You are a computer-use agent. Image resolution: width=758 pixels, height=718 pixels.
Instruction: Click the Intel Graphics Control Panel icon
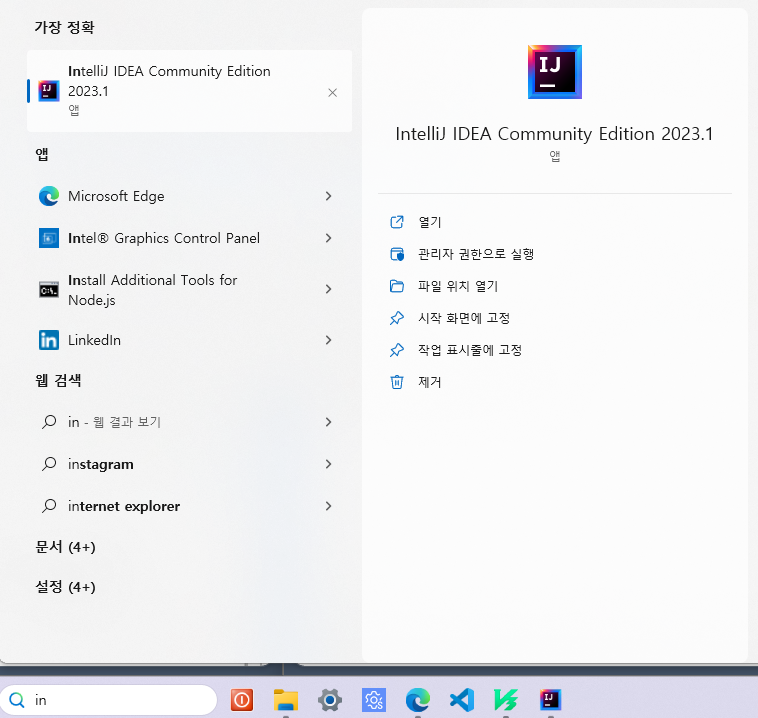click(x=49, y=238)
